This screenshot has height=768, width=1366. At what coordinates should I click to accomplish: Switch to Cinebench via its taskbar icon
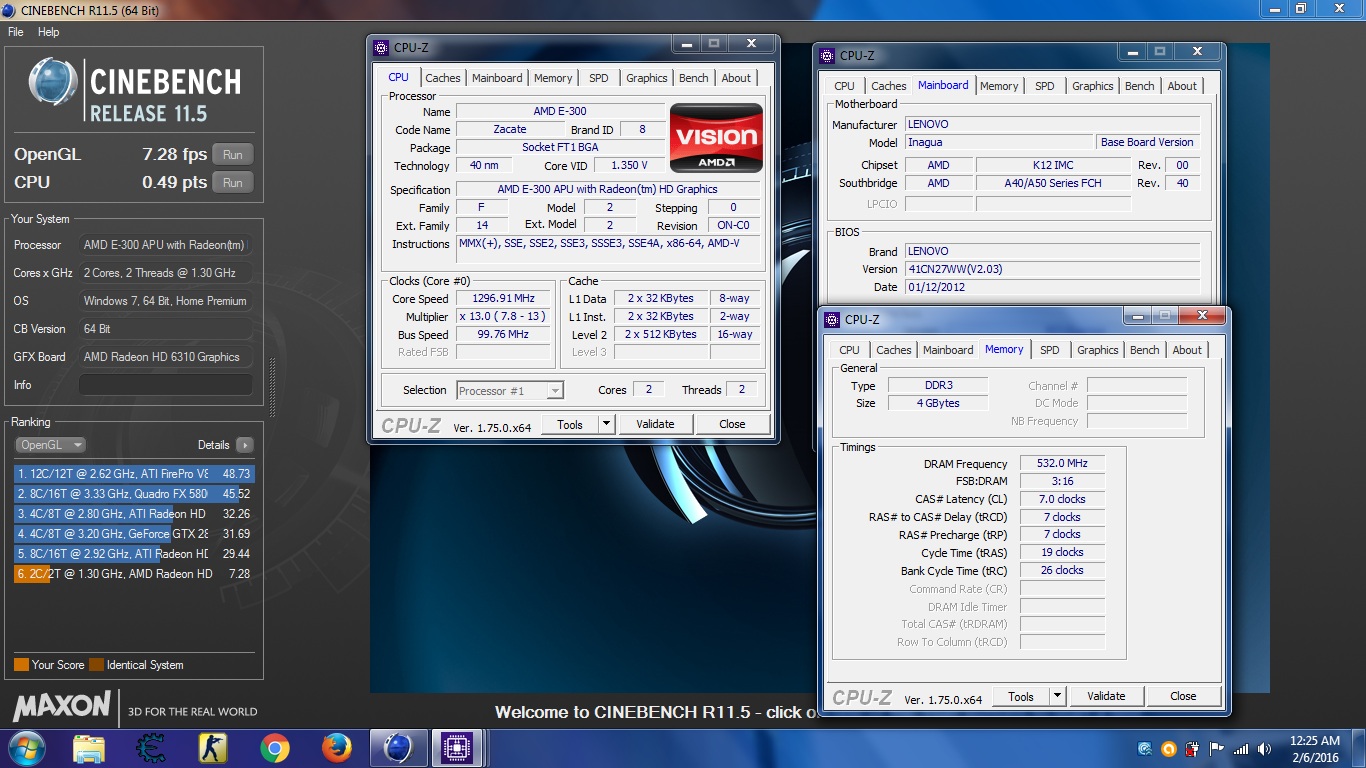398,748
